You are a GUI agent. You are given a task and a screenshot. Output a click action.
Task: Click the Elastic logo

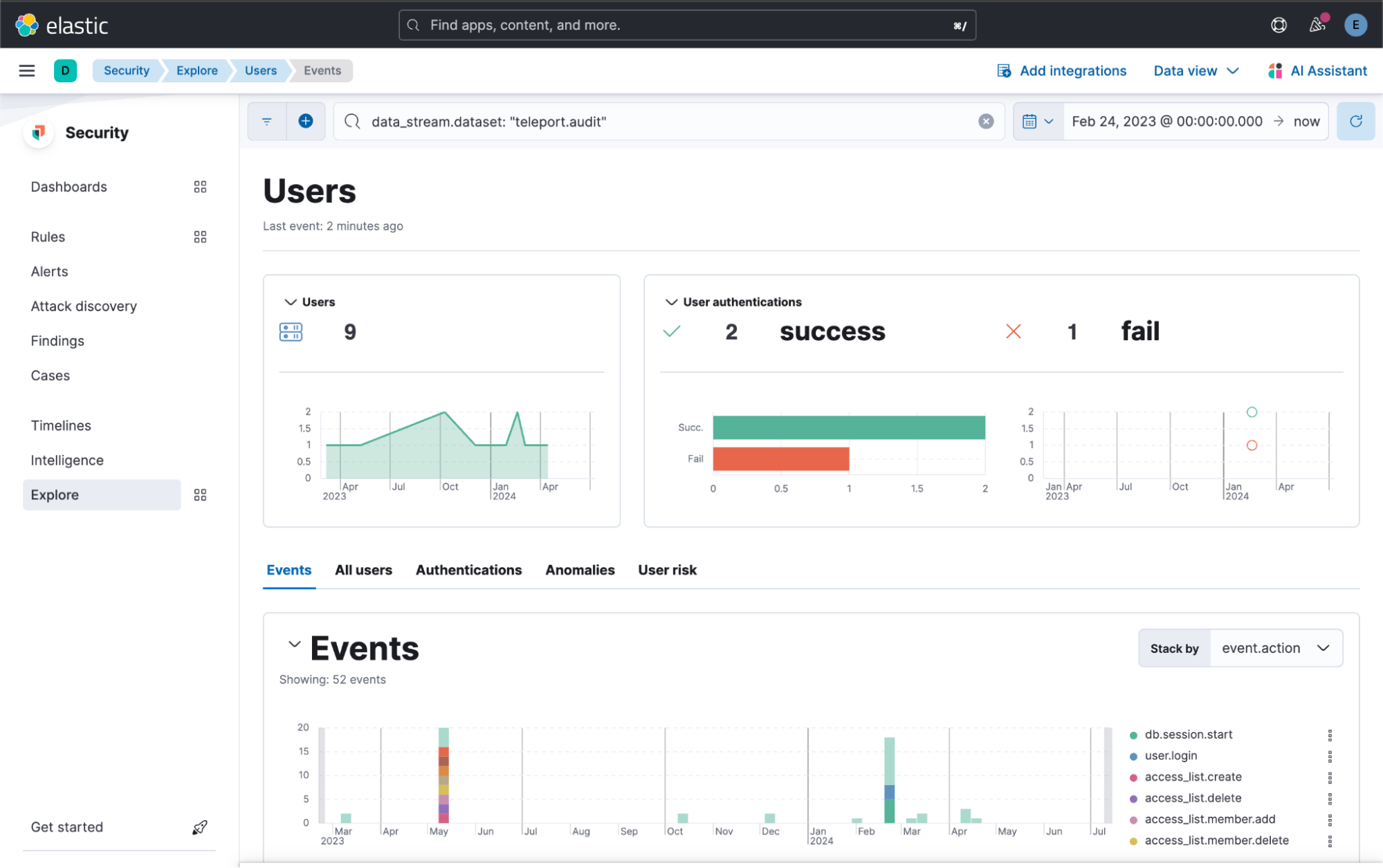click(x=62, y=25)
